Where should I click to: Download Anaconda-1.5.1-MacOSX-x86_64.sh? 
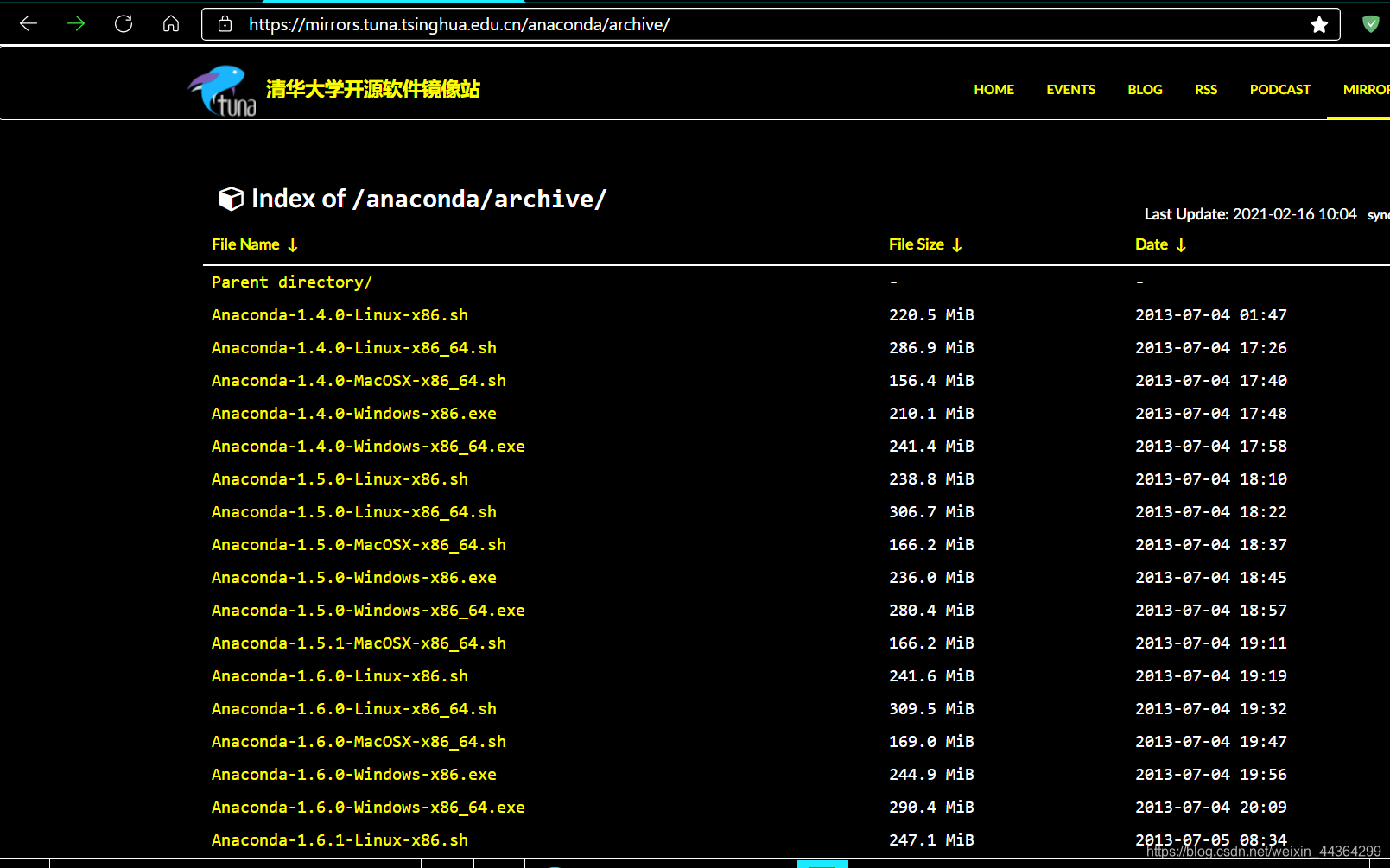coord(359,643)
